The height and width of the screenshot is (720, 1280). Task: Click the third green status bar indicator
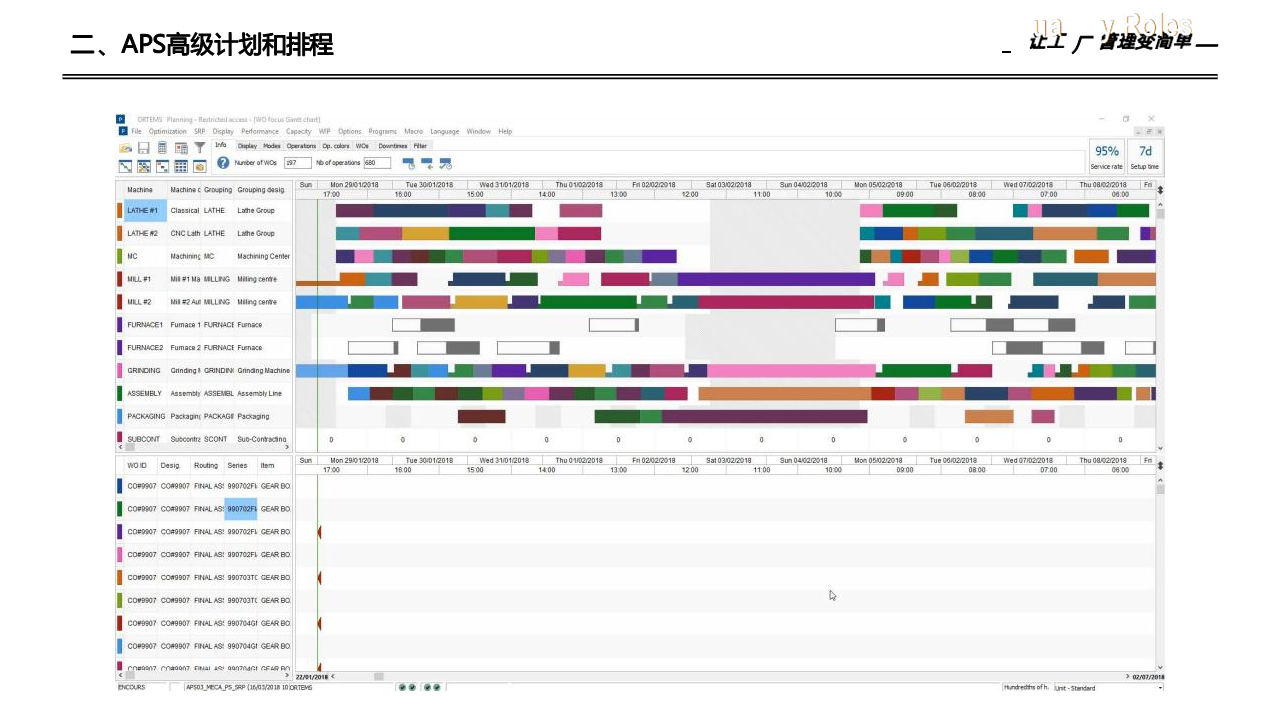(427, 687)
